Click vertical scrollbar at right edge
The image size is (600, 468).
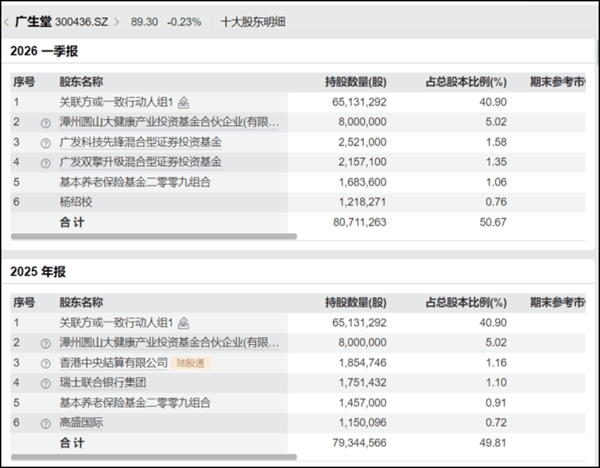pos(597,52)
